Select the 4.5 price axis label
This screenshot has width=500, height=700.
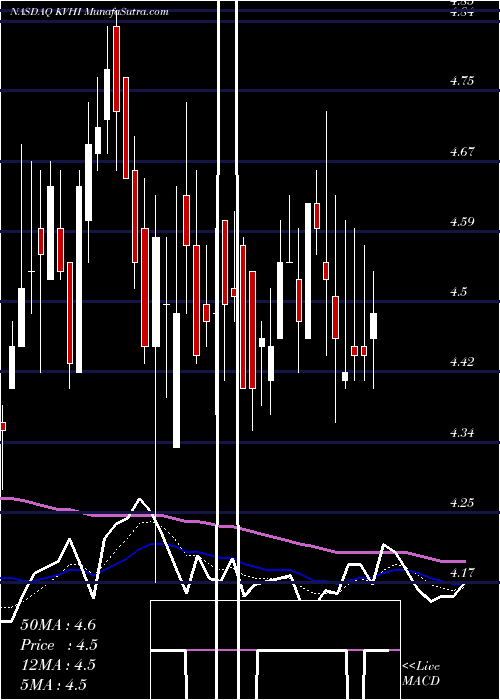pyautogui.click(x=458, y=292)
